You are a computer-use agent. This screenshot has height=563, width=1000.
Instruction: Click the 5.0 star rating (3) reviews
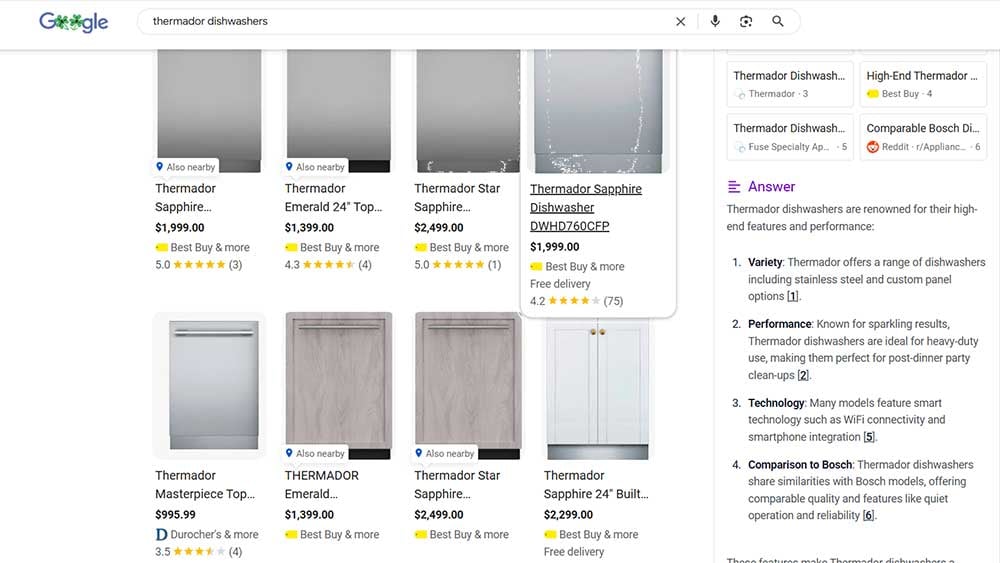(x=198, y=265)
